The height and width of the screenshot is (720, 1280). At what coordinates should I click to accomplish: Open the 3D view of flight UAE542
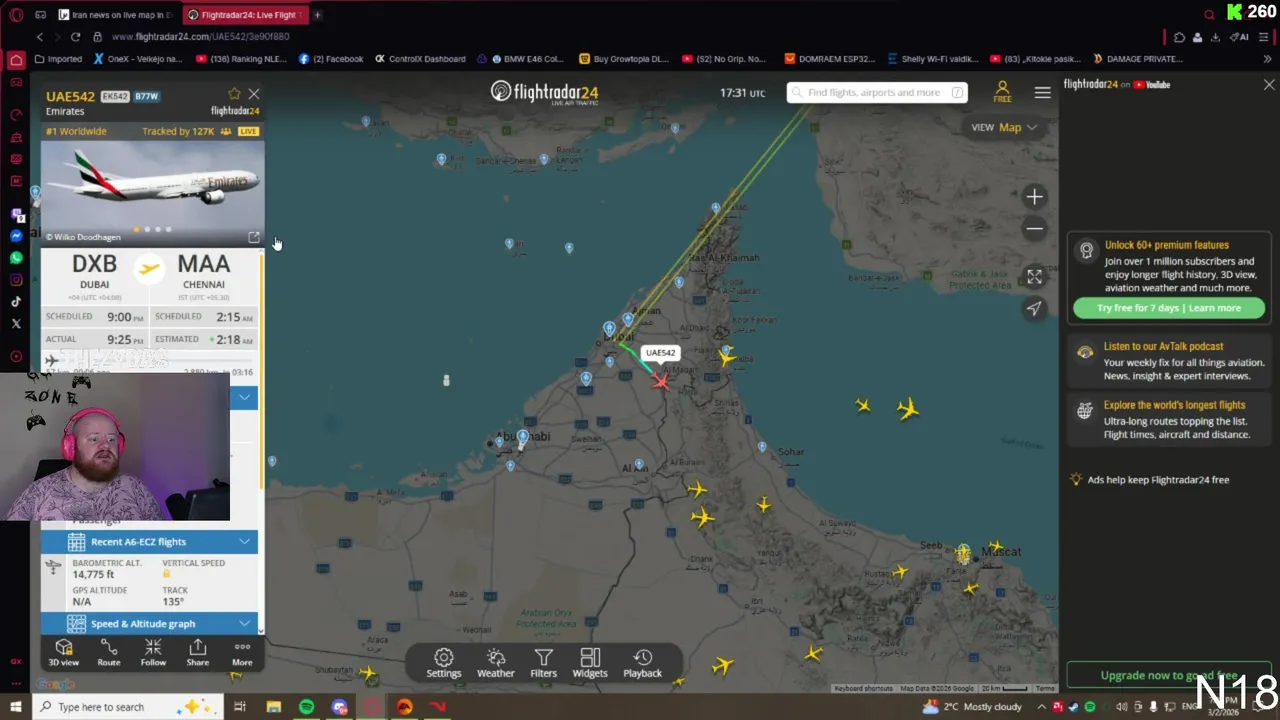64,653
